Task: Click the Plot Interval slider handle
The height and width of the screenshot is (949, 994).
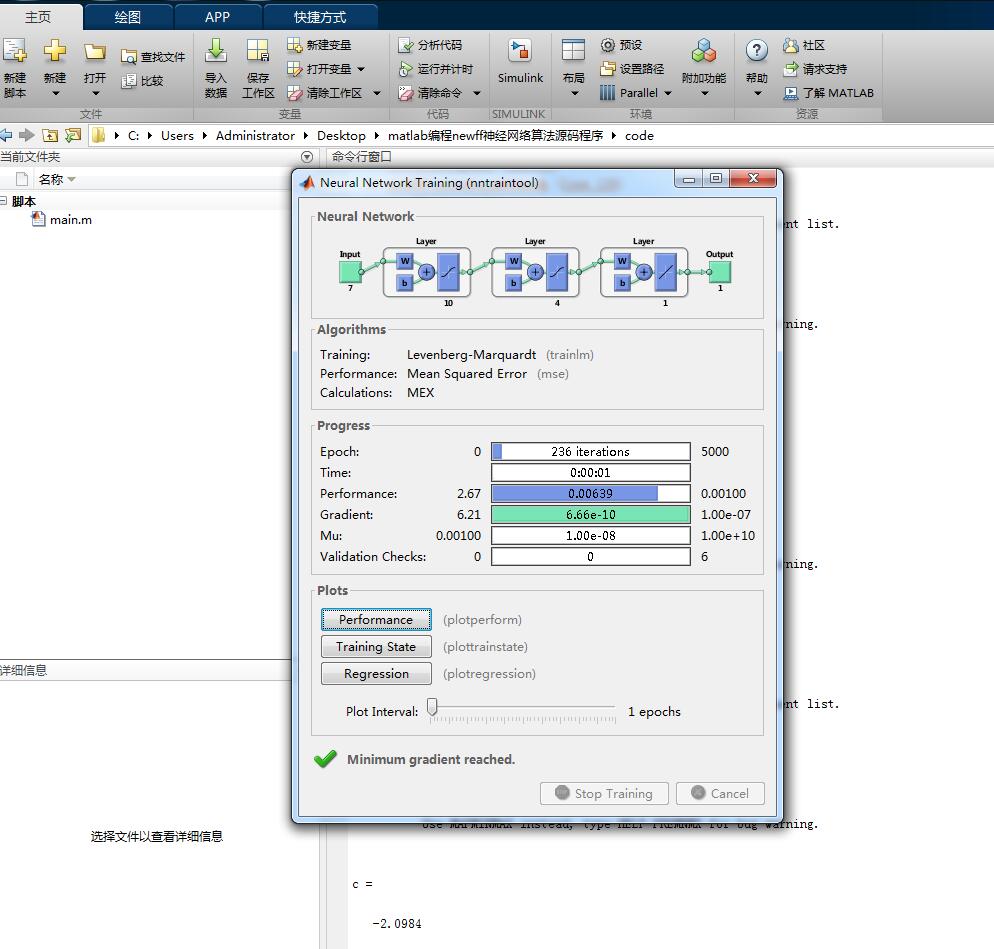Action: [432, 706]
